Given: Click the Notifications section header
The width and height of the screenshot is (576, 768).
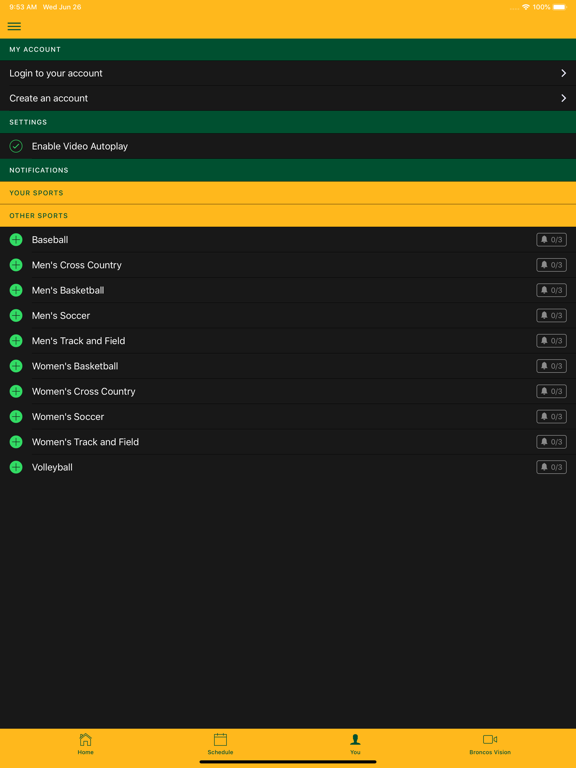Looking at the screenshot, I should pyautogui.click(x=288, y=170).
